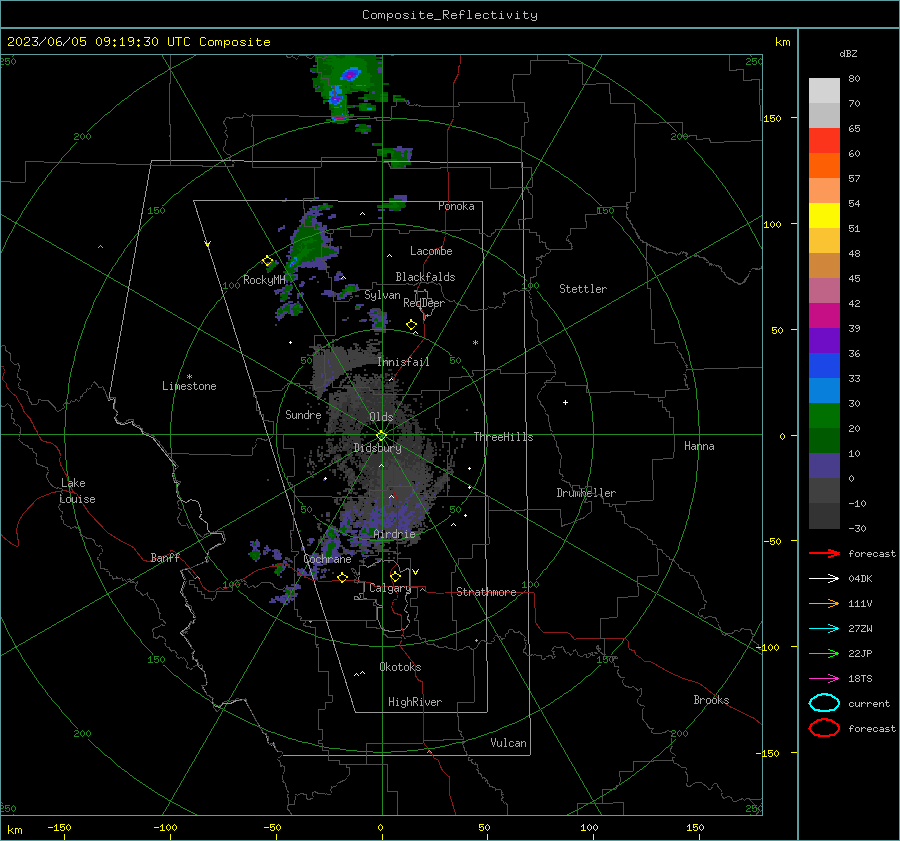Screen dimensions: 900x841
Task: Click the Hanna label
Action: (x=699, y=446)
